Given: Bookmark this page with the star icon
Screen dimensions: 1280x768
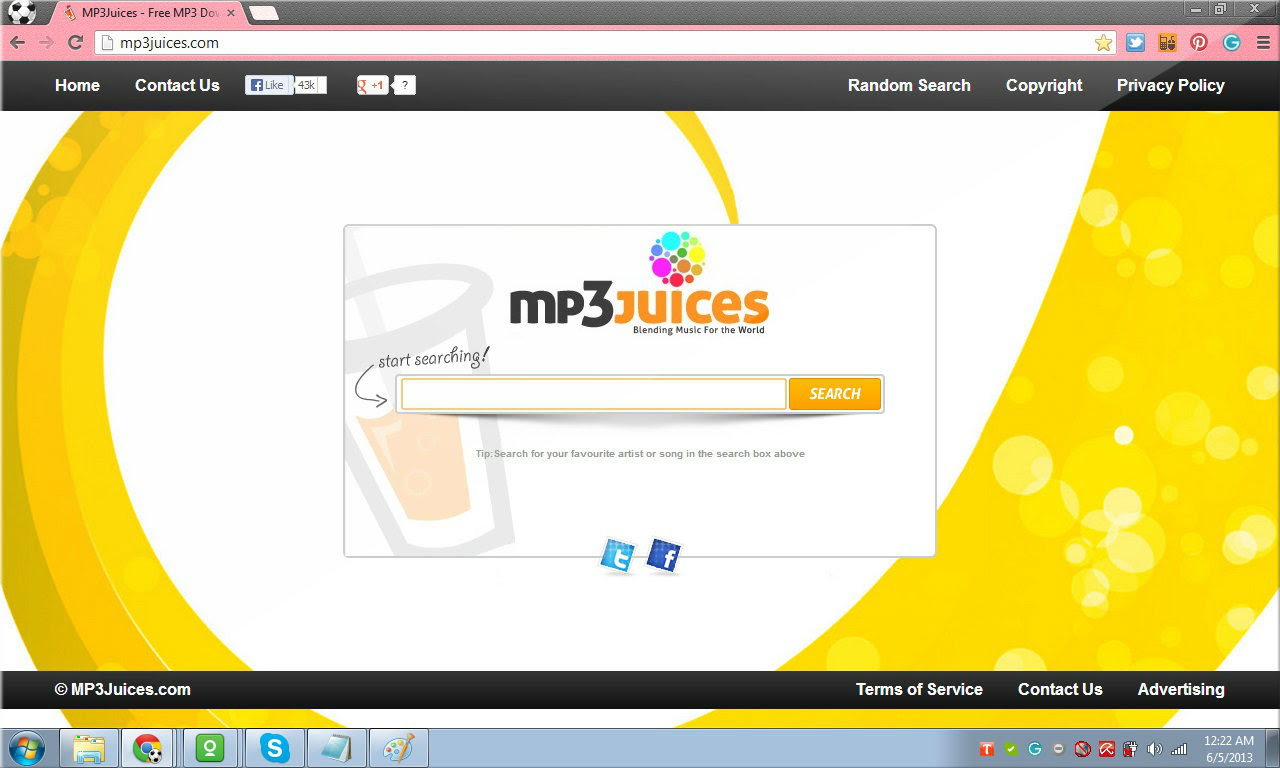Looking at the screenshot, I should tap(1103, 42).
